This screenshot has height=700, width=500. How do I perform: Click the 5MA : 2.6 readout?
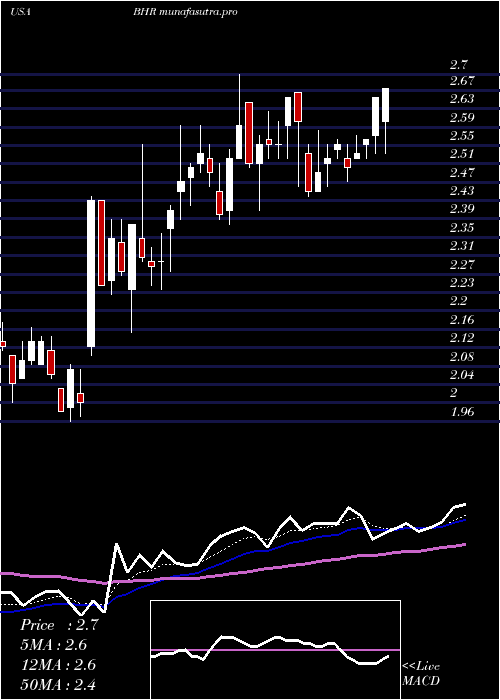click(53, 645)
